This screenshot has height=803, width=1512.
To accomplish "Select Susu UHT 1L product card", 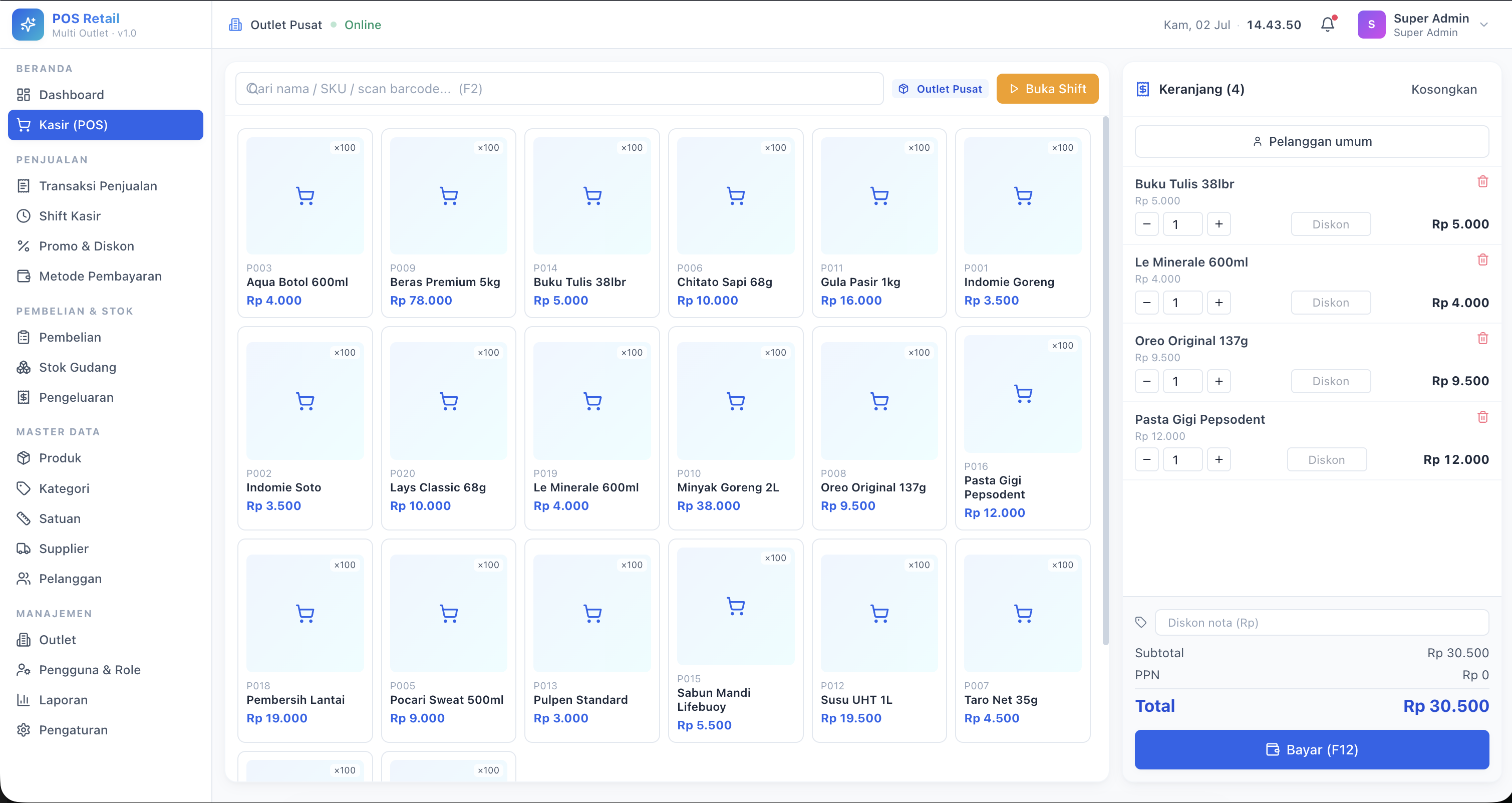I will point(878,640).
